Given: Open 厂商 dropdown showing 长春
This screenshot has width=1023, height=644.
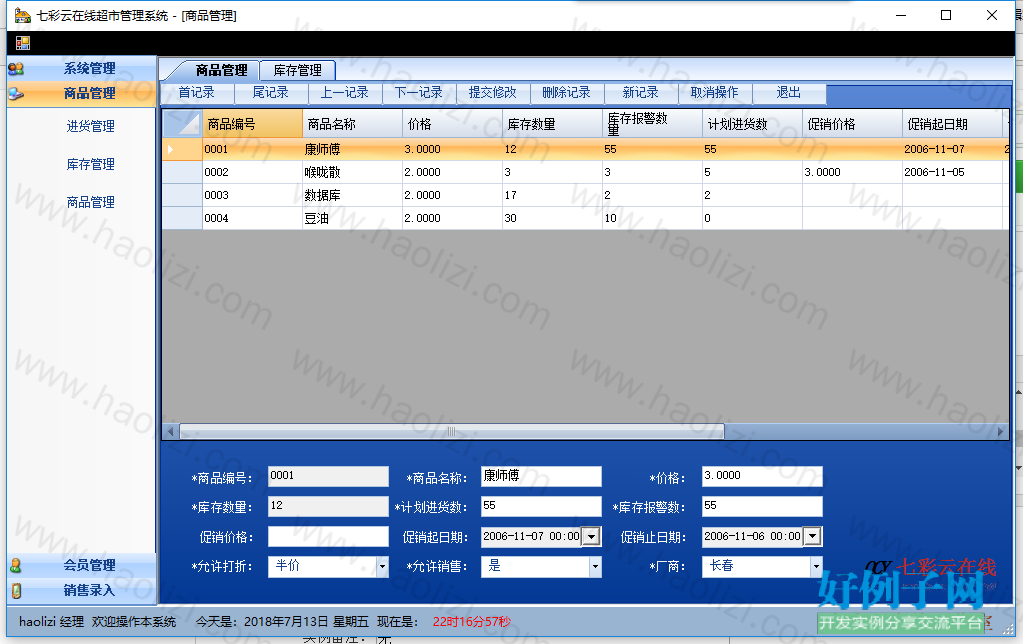Looking at the screenshot, I should click(816, 566).
